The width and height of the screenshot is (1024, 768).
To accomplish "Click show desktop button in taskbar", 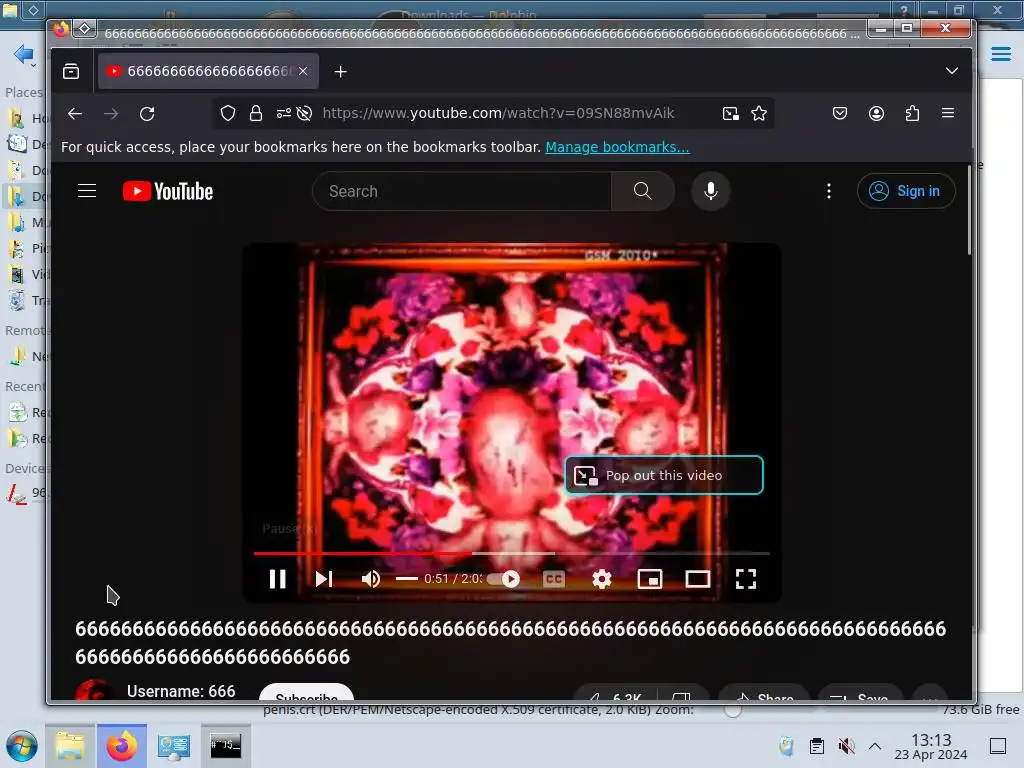I will 997,746.
